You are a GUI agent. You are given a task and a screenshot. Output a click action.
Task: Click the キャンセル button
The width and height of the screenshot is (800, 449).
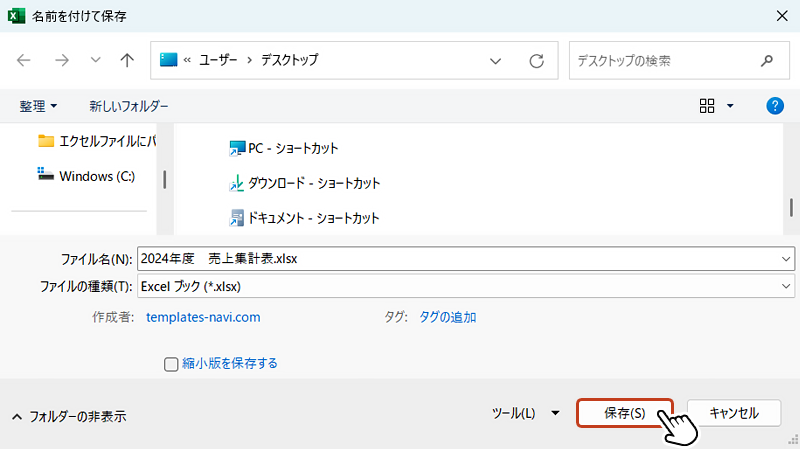[x=734, y=413]
